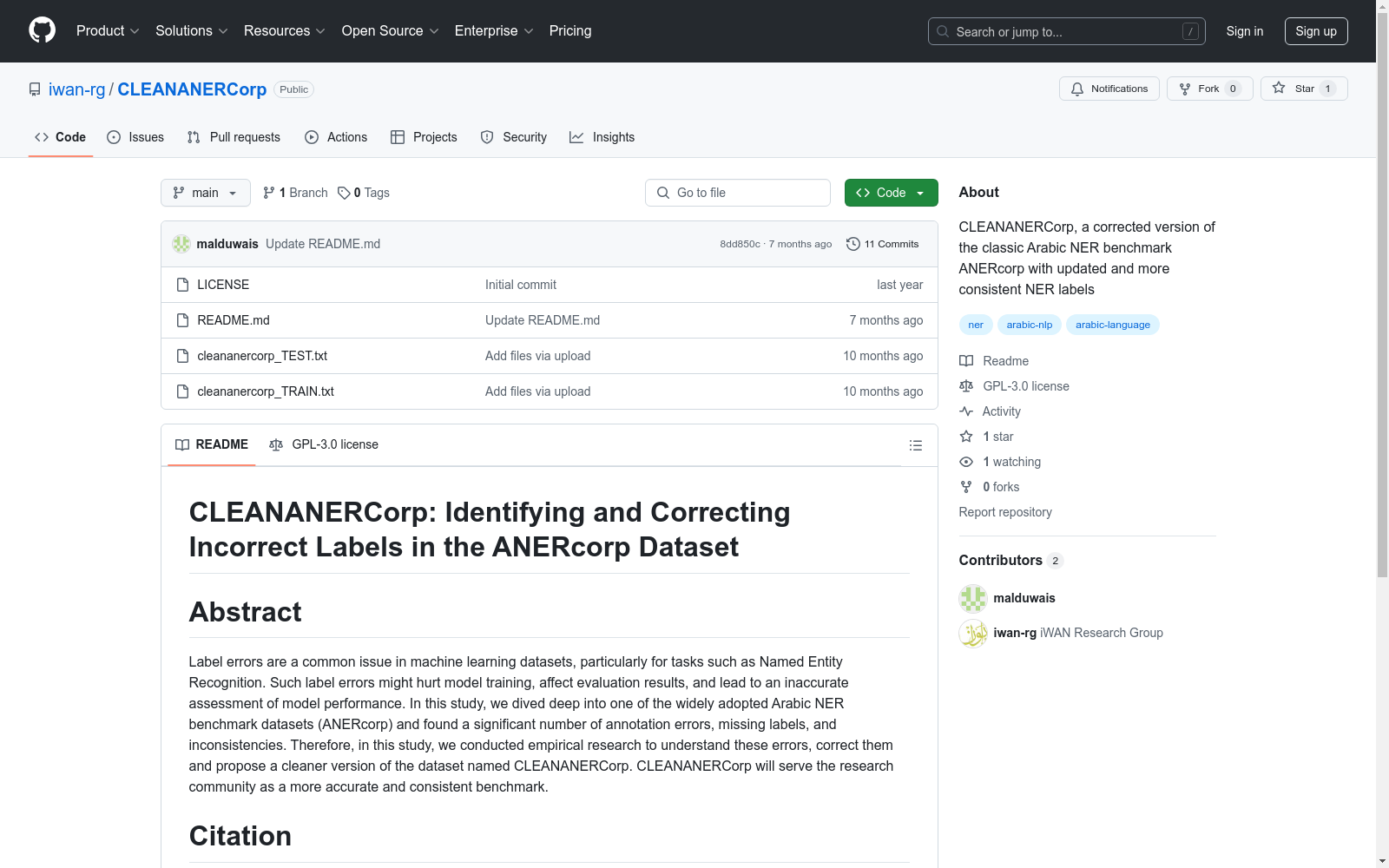Open the Readme link in About
The image size is (1389, 868).
pyautogui.click(x=995, y=361)
